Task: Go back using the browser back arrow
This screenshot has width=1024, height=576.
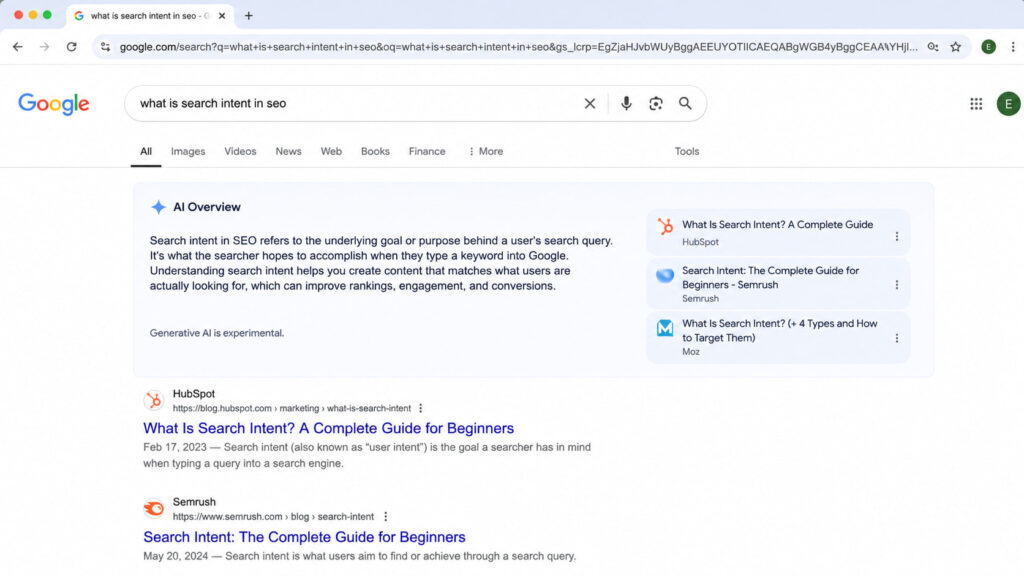Action: point(18,47)
